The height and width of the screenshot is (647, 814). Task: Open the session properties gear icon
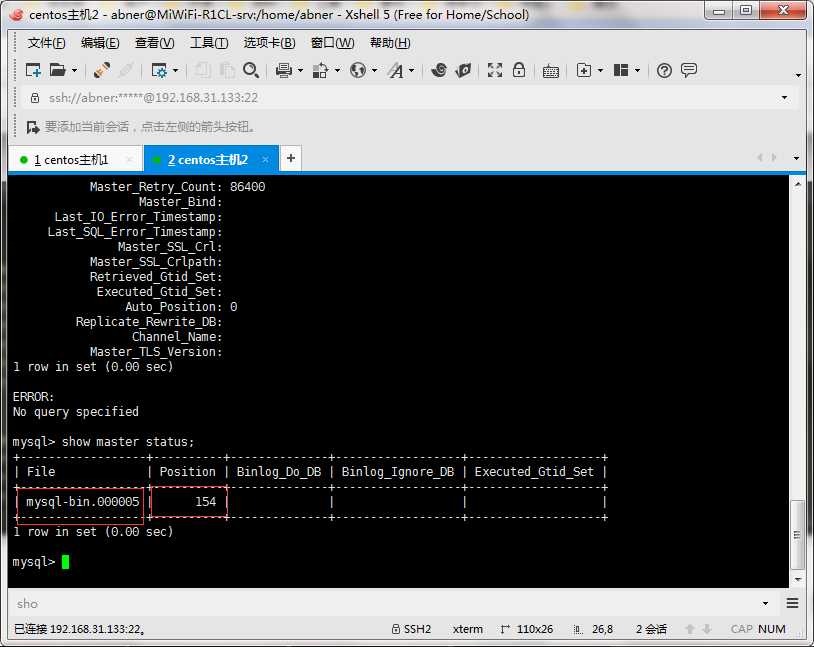point(159,70)
